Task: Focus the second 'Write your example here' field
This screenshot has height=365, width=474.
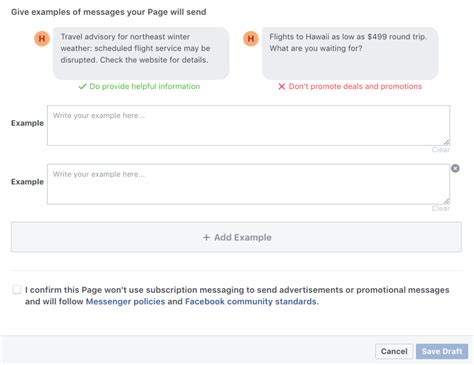Action: 248,184
